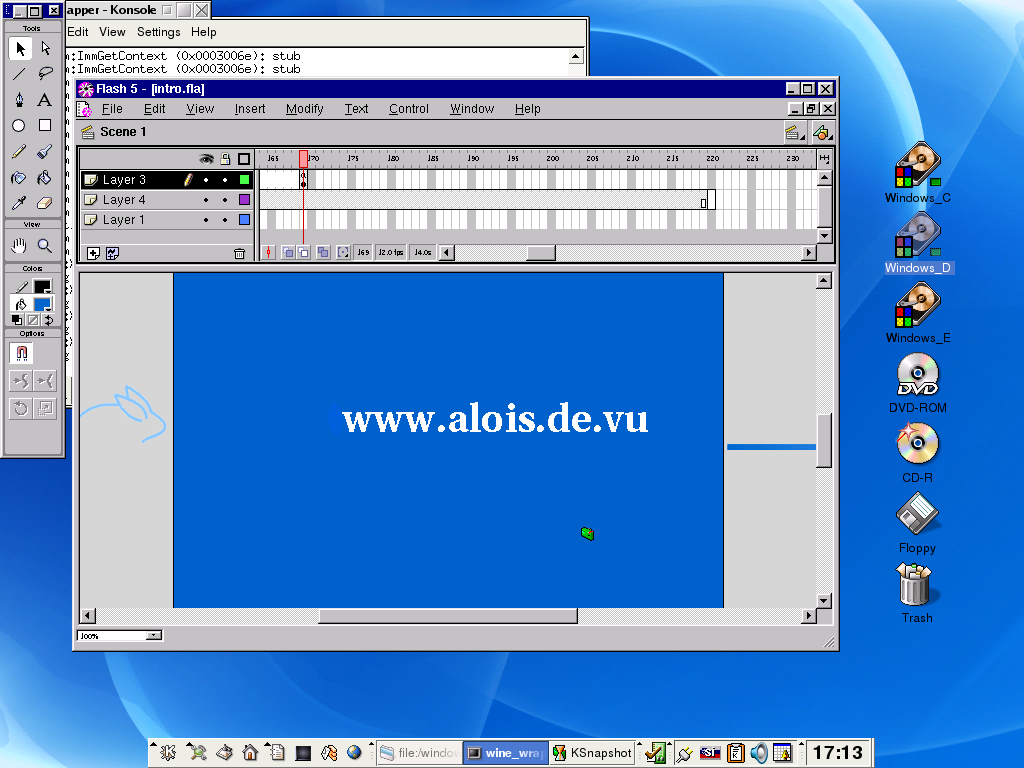
Task: Select the Paint Bucket tool
Action: click(45, 178)
